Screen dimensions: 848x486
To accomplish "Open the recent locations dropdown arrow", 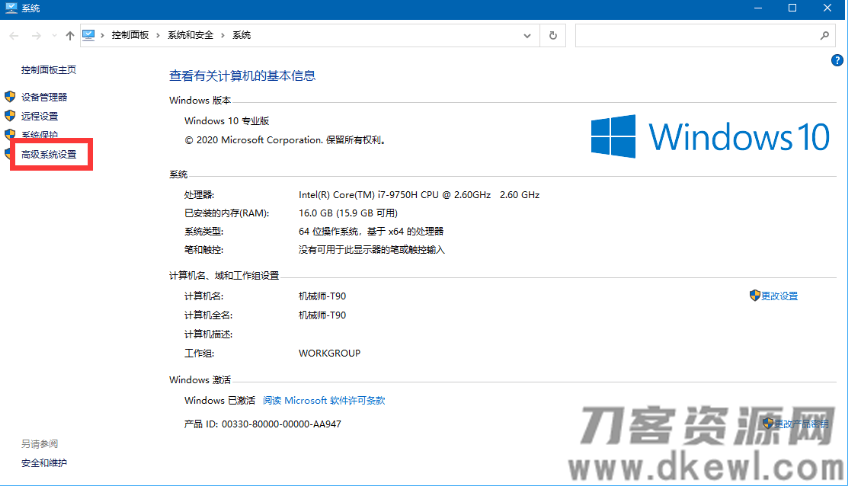I will click(54, 36).
